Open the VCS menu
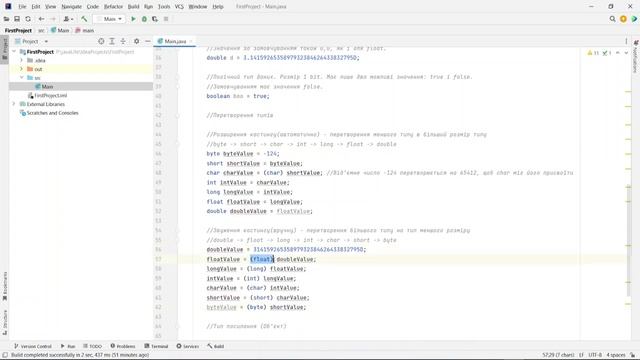640x360 pixels. [179, 7]
